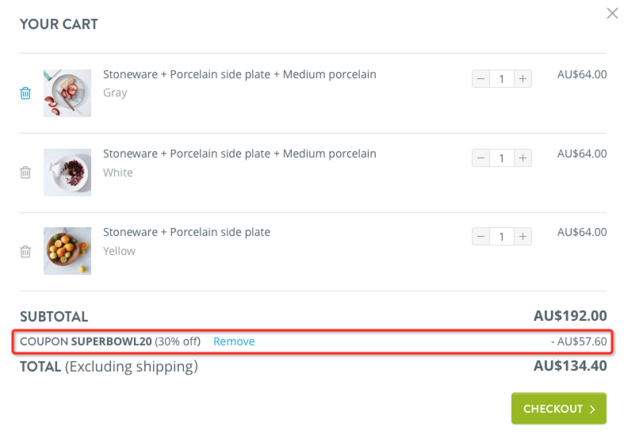Reduce Yellow side plate quantity with minus
The height and width of the screenshot is (436, 638).
click(x=481, y=237)
